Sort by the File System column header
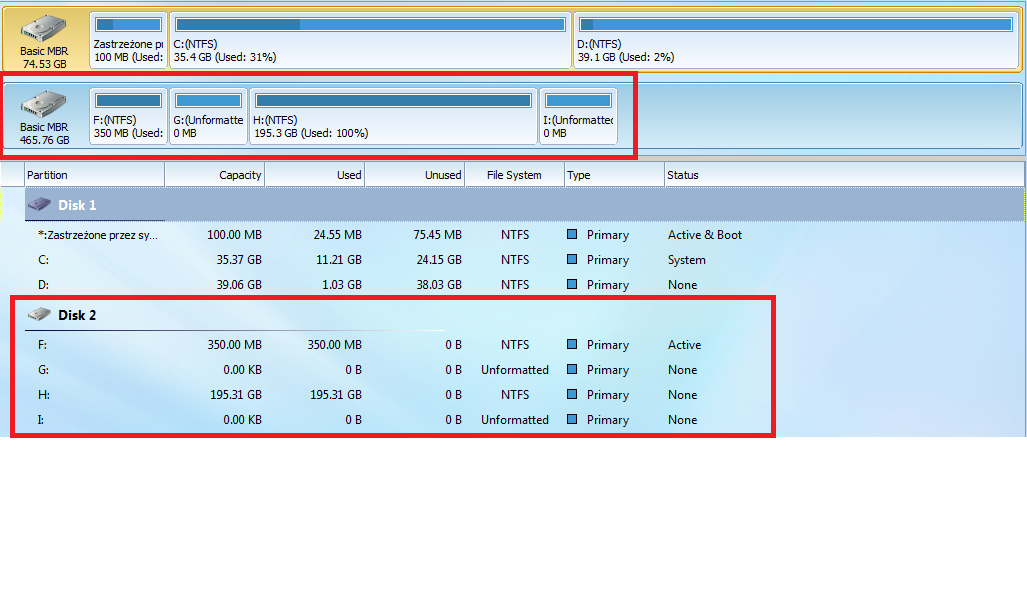 (x=515, y=175)
